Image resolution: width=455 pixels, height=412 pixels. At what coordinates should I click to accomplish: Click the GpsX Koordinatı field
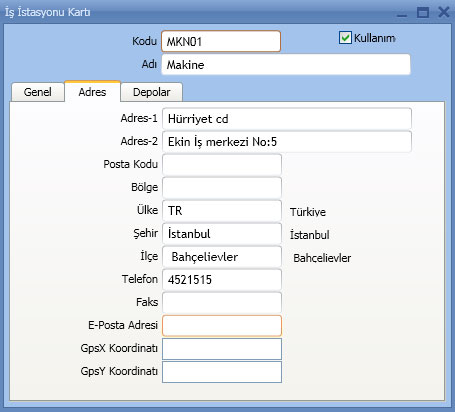(222, 349)
